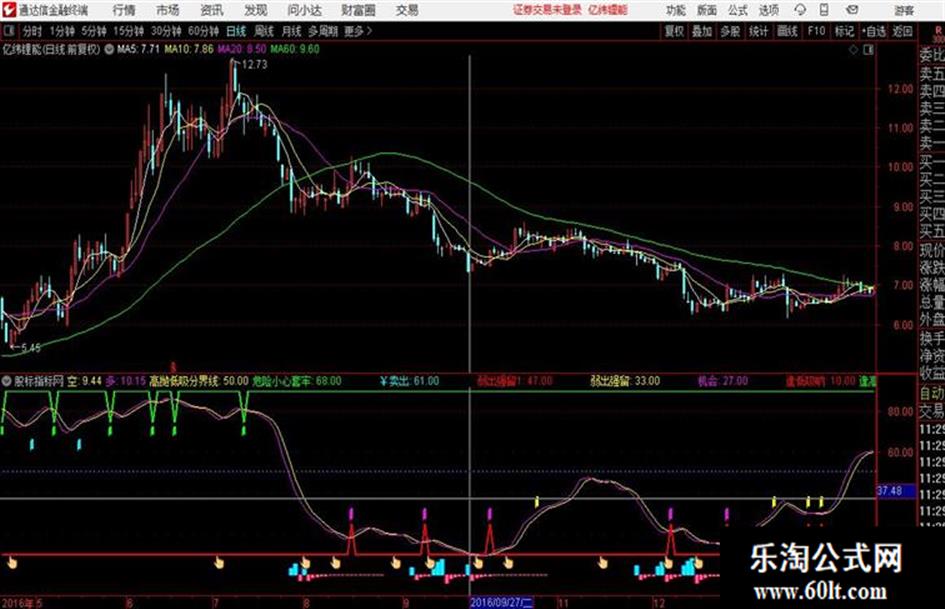Open the 资讯 menu
Viewport: 945px width, 609px height.
[x=212, y=10]
